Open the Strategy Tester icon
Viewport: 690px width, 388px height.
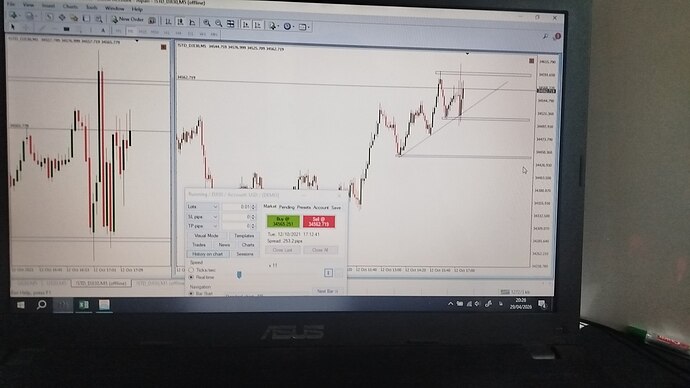point(99,19)
